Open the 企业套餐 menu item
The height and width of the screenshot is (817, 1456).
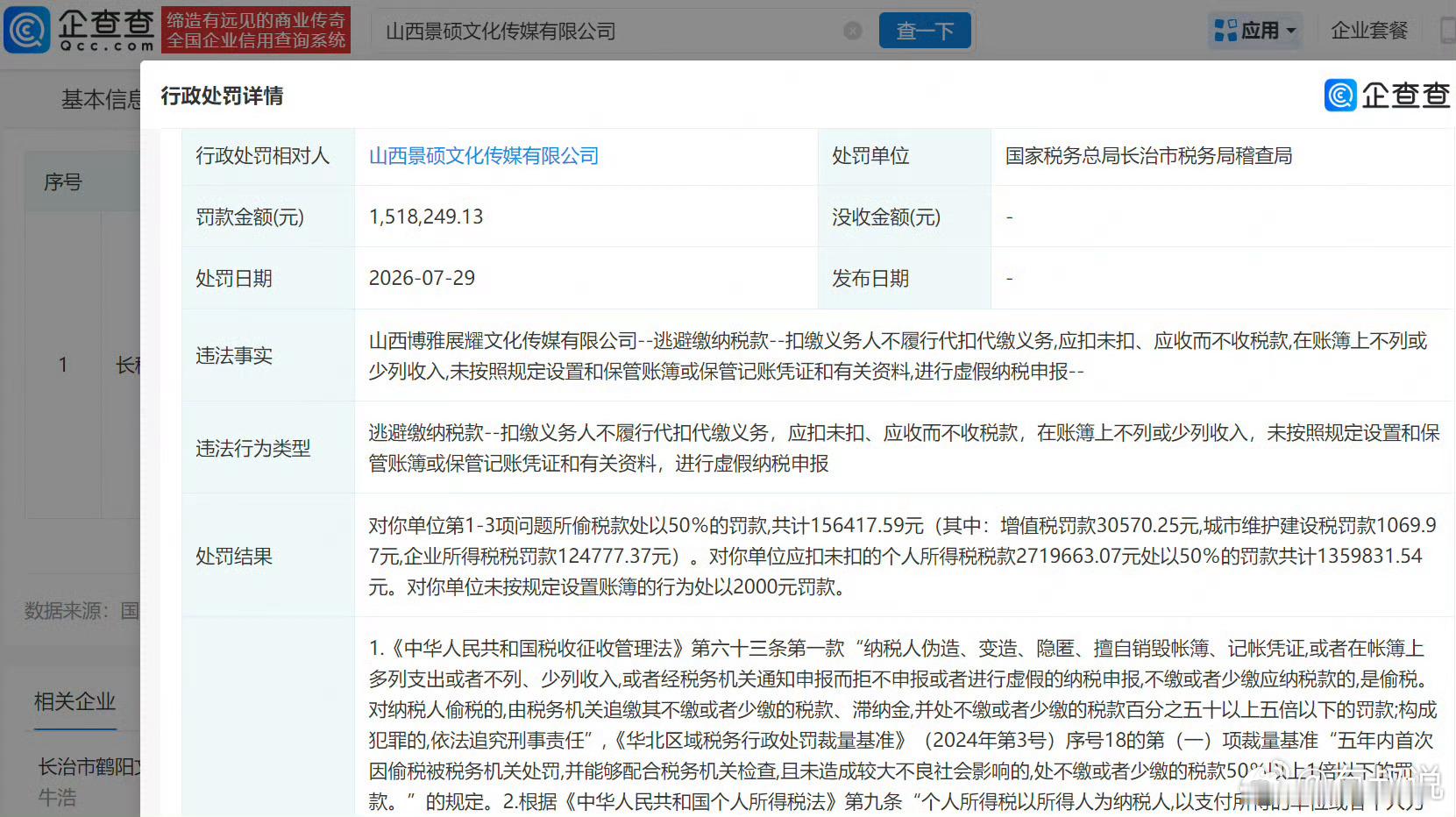point(1368,31)
